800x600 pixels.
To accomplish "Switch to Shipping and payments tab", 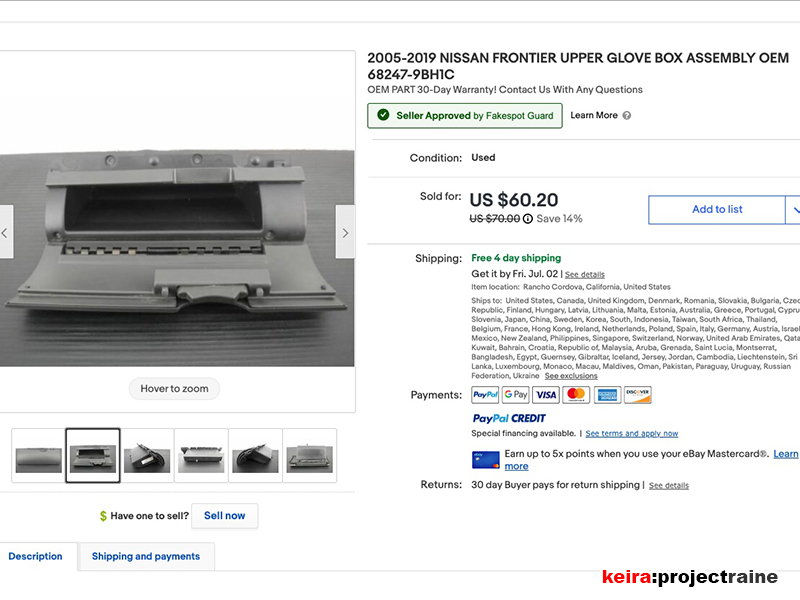I will [x=146, y=557].
